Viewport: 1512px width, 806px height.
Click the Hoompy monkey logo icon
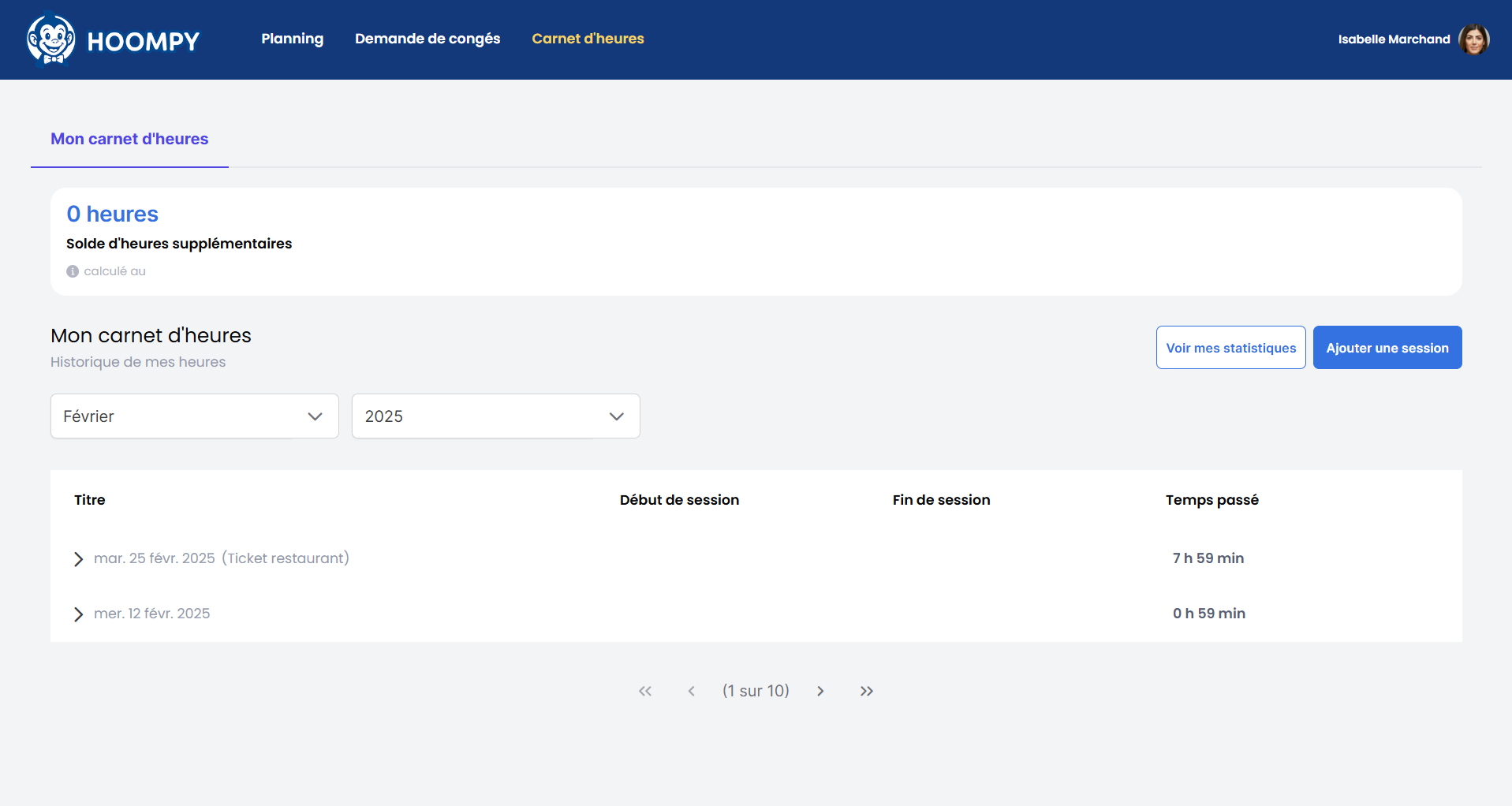51,39
